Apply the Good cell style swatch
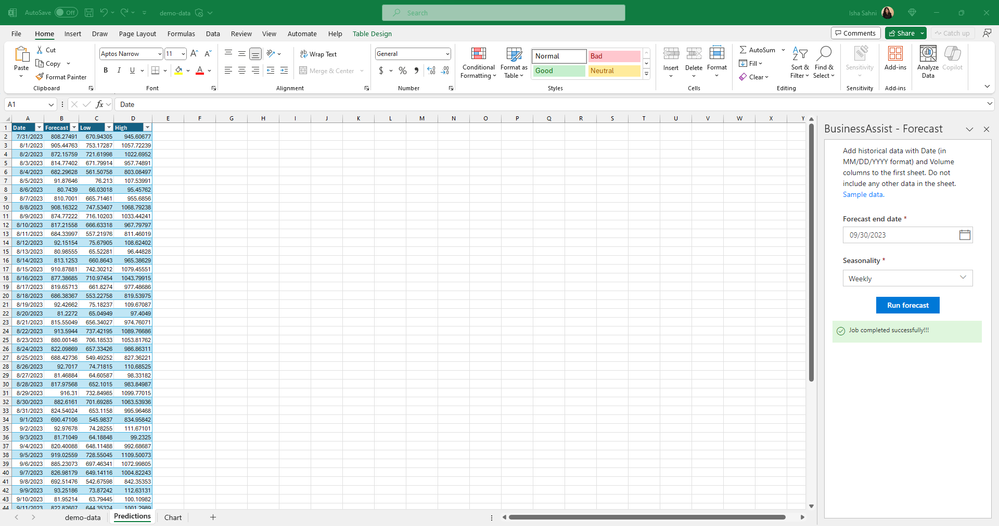The image size is (999, 526). (559, 71)
